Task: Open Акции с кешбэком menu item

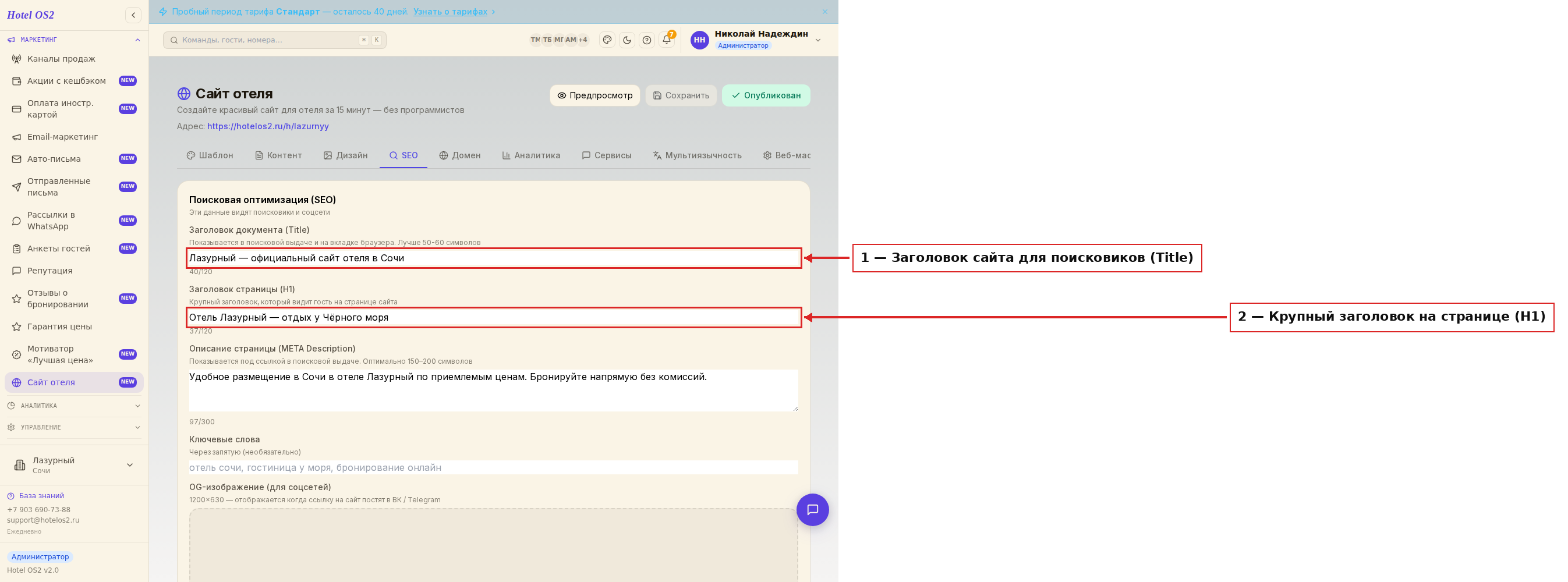Action: point(75,81)
